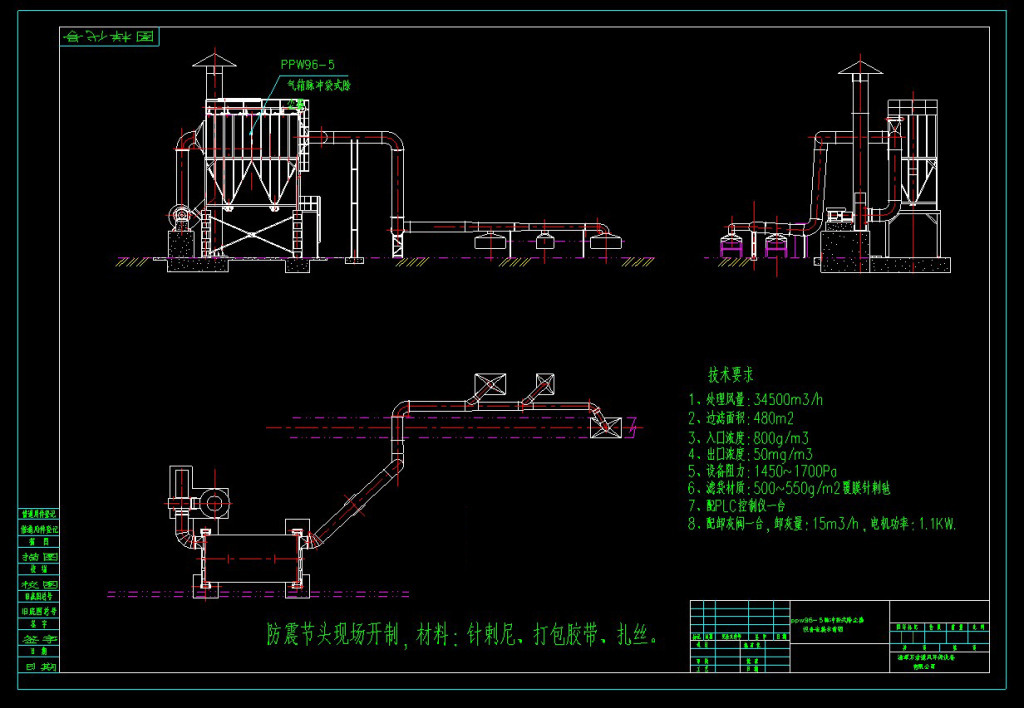Select the leftmost square hood in plan view

(x=487, y=385)
